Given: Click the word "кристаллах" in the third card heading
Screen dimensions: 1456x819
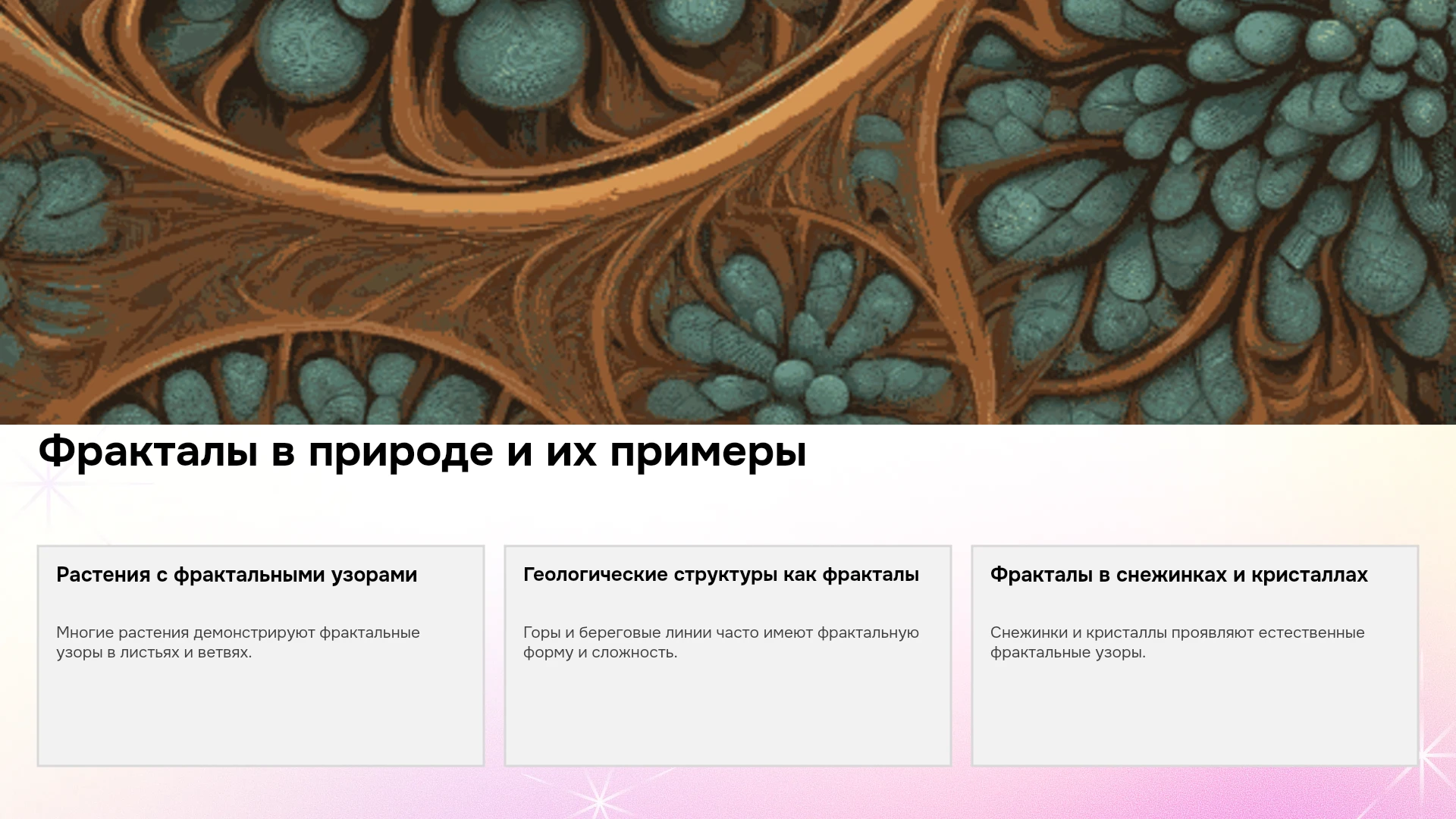Looking at the screenshot, I should 1310,576.
